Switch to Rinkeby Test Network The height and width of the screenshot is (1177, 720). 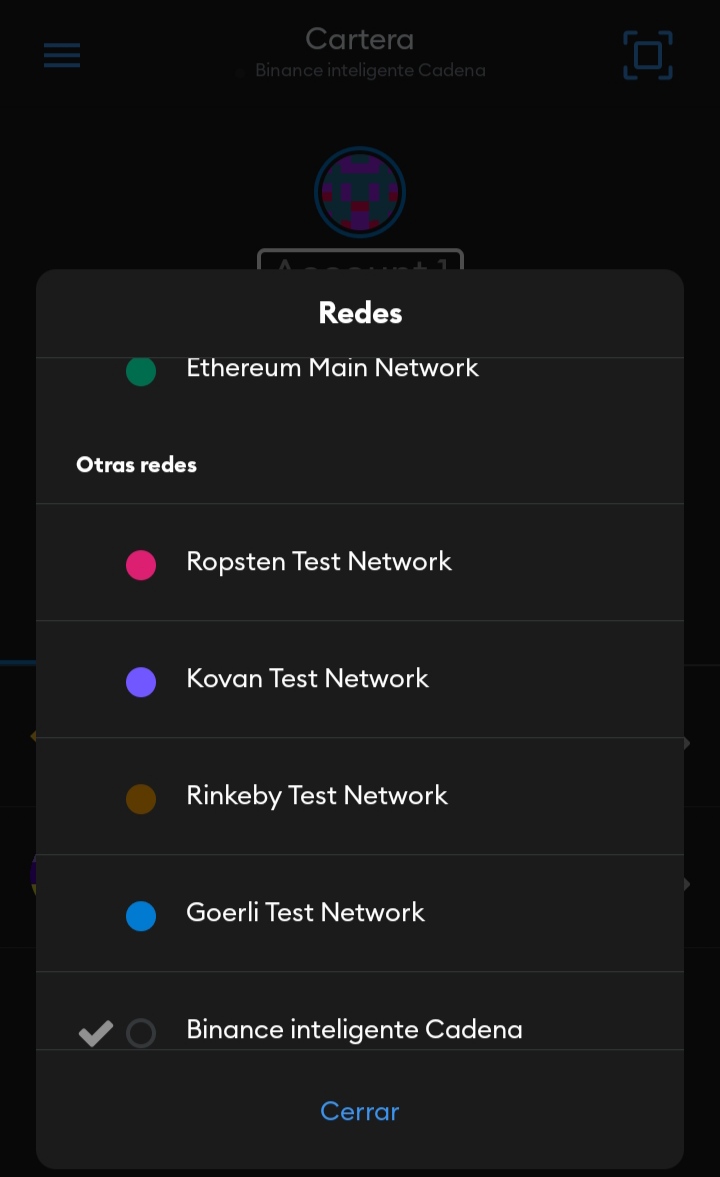[x=360, y=796]
